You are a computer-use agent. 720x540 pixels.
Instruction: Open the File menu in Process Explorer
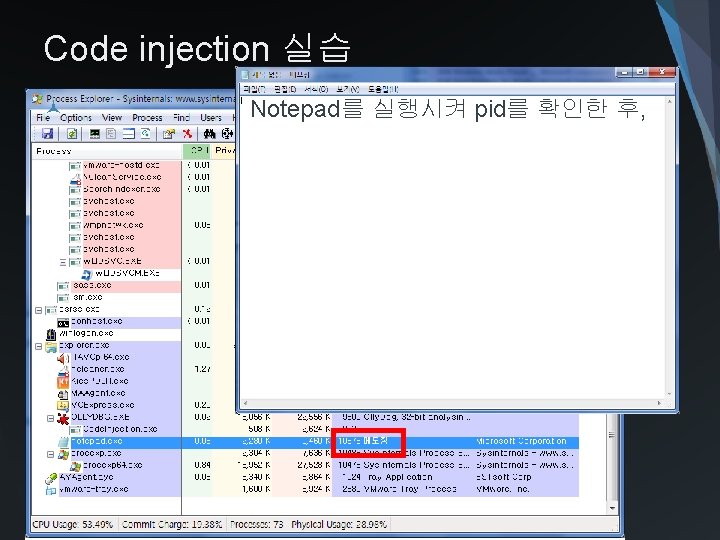point(43,118)
